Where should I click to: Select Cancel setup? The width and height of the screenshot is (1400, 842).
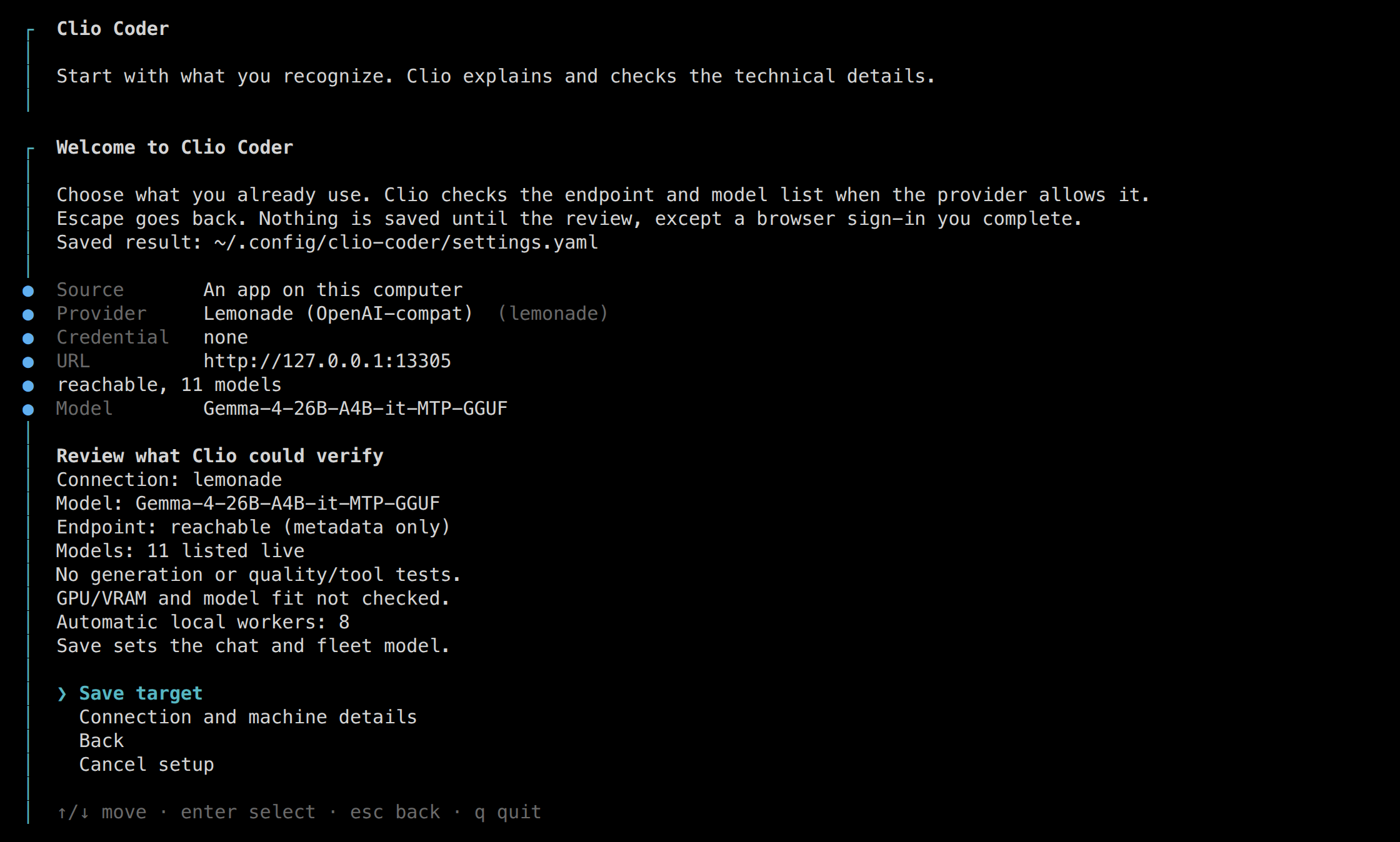[146, 765]
